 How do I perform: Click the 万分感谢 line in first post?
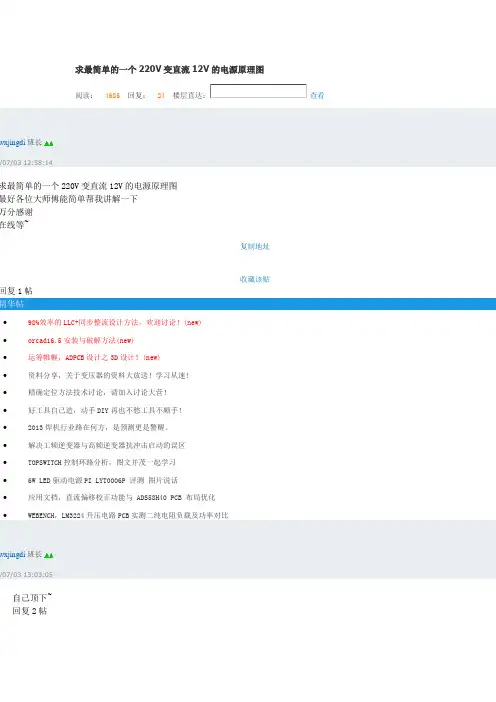17,212
